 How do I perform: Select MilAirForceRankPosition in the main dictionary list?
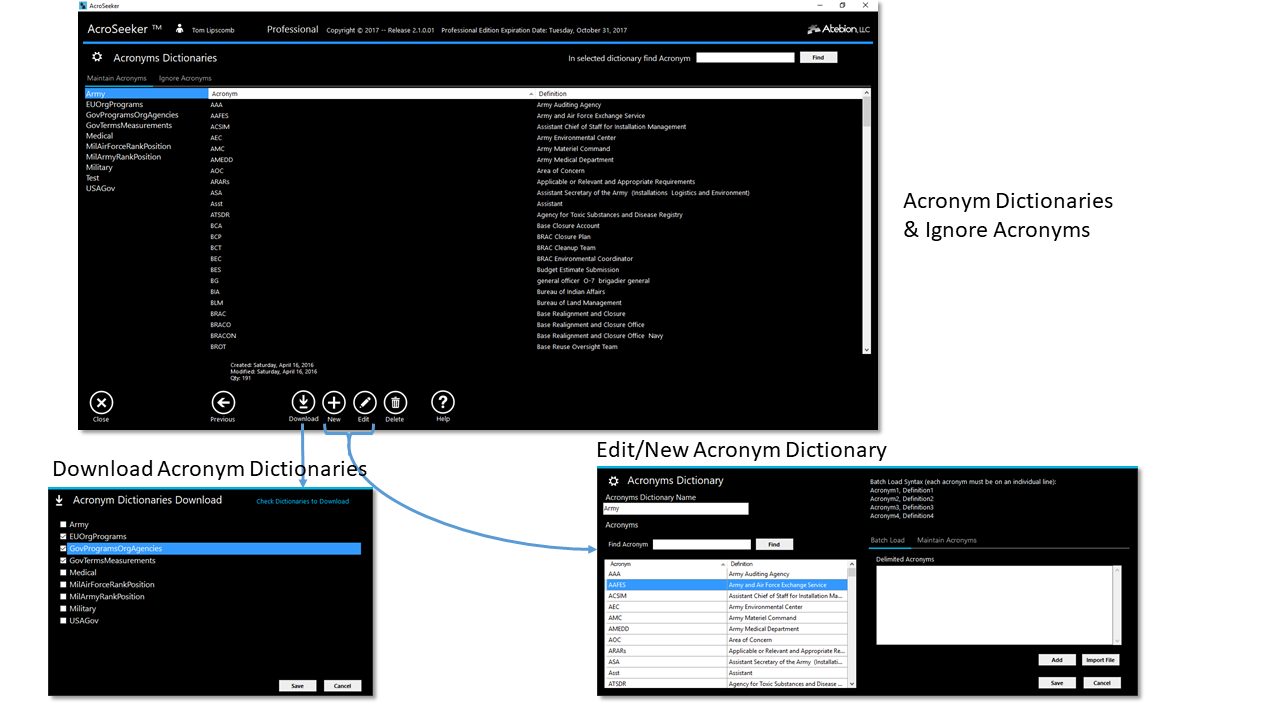point(146,146)
